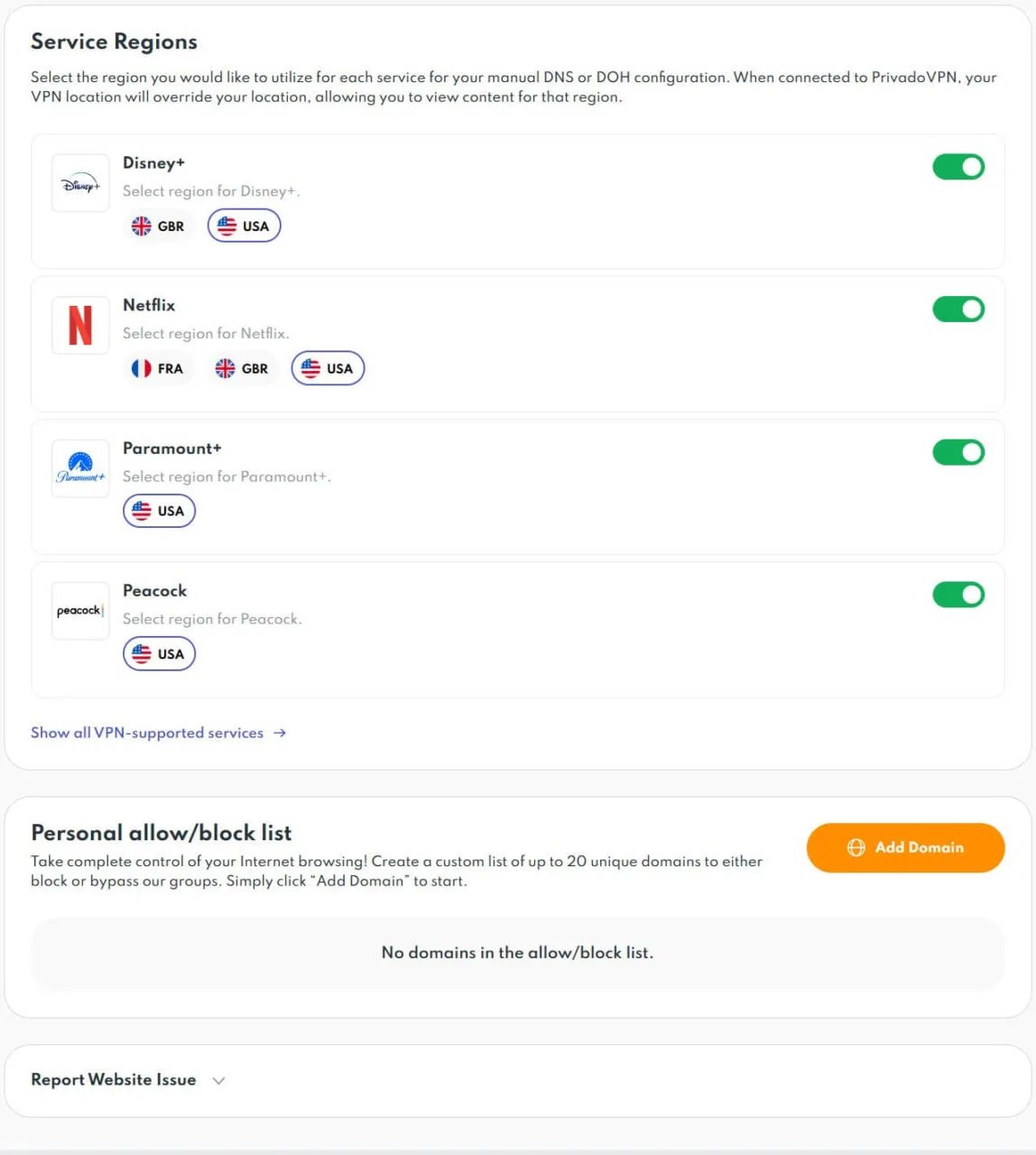This screenshot has height=1155, width=1036.
Task: Toggle the Paramount+ switch off
Action: pos(958,452)
